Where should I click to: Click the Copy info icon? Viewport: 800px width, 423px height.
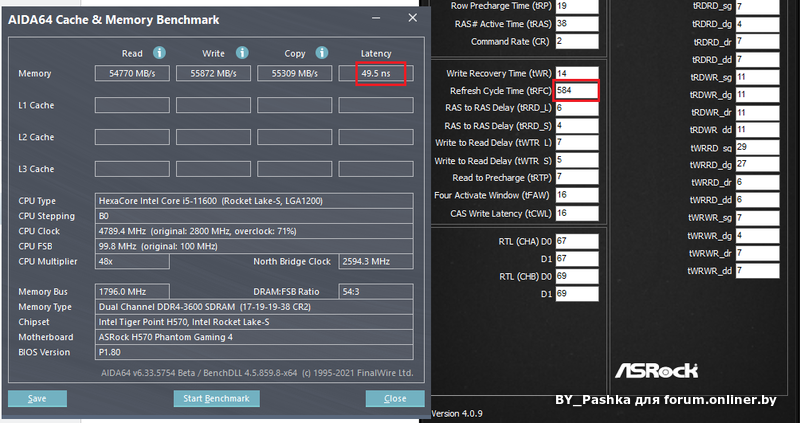(x=321, y=53)
